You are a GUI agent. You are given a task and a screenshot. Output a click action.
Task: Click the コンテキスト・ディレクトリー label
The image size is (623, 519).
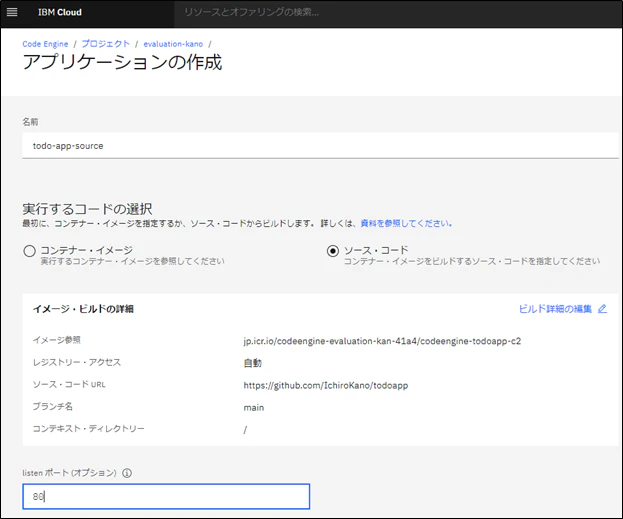tap(88, 428)
